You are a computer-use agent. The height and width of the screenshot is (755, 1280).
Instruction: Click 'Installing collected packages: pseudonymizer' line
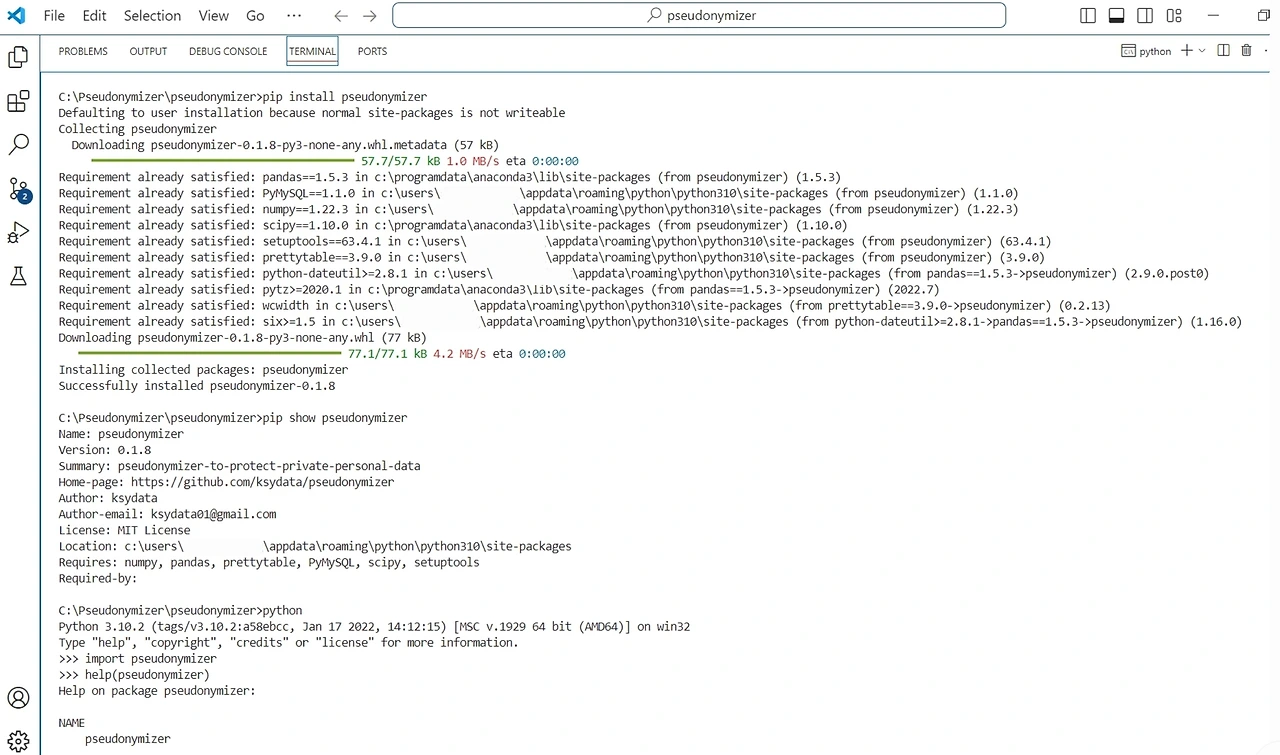[x=203, y=370]
